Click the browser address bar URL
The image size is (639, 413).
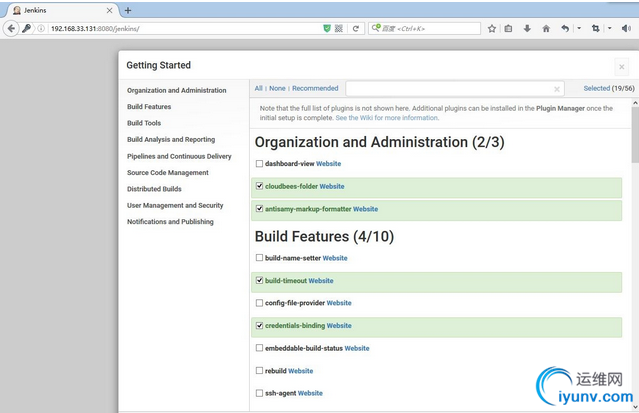pyautogui.click(x=95, y=29)
